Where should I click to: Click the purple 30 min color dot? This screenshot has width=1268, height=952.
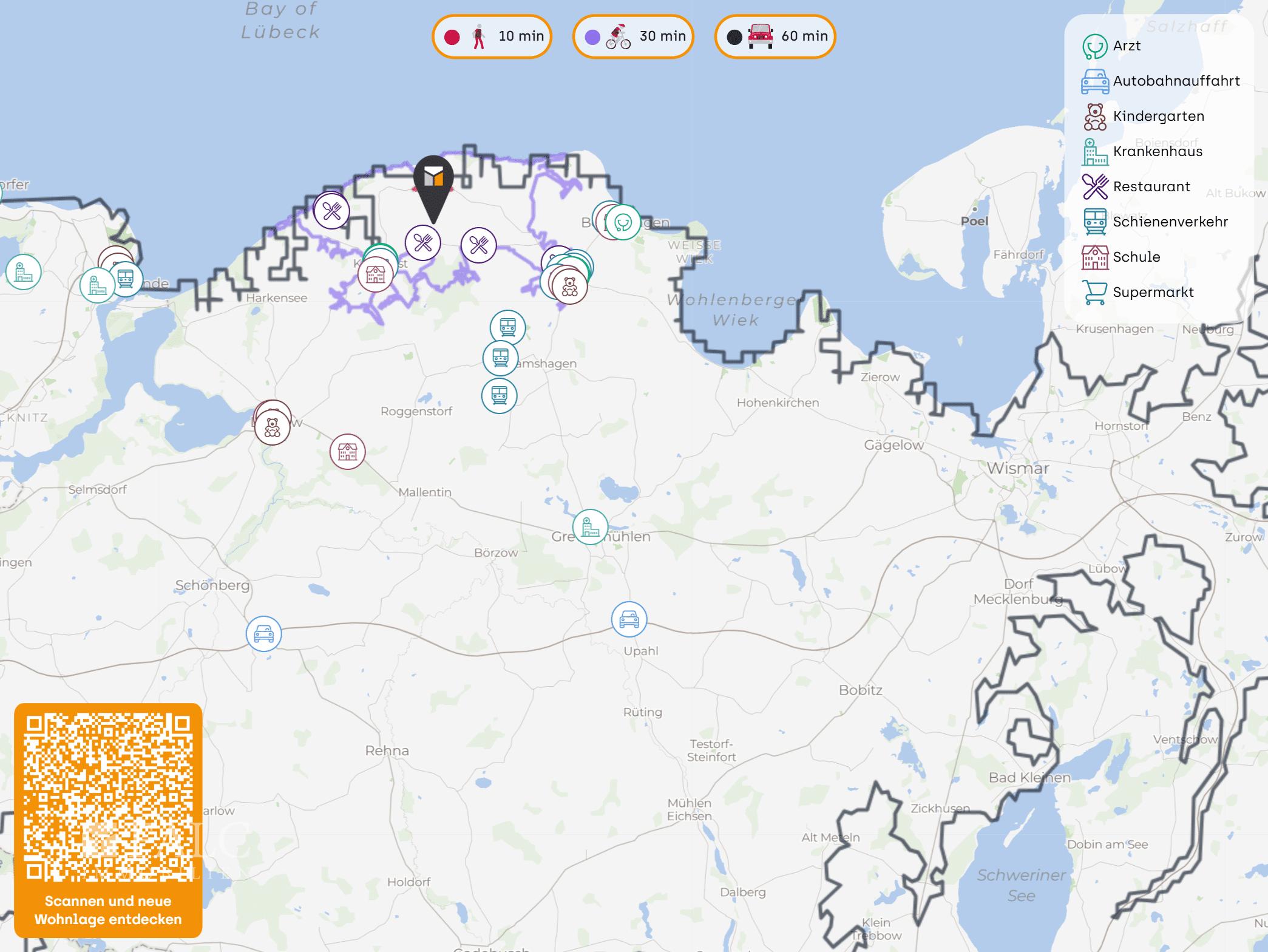[592, 37]
